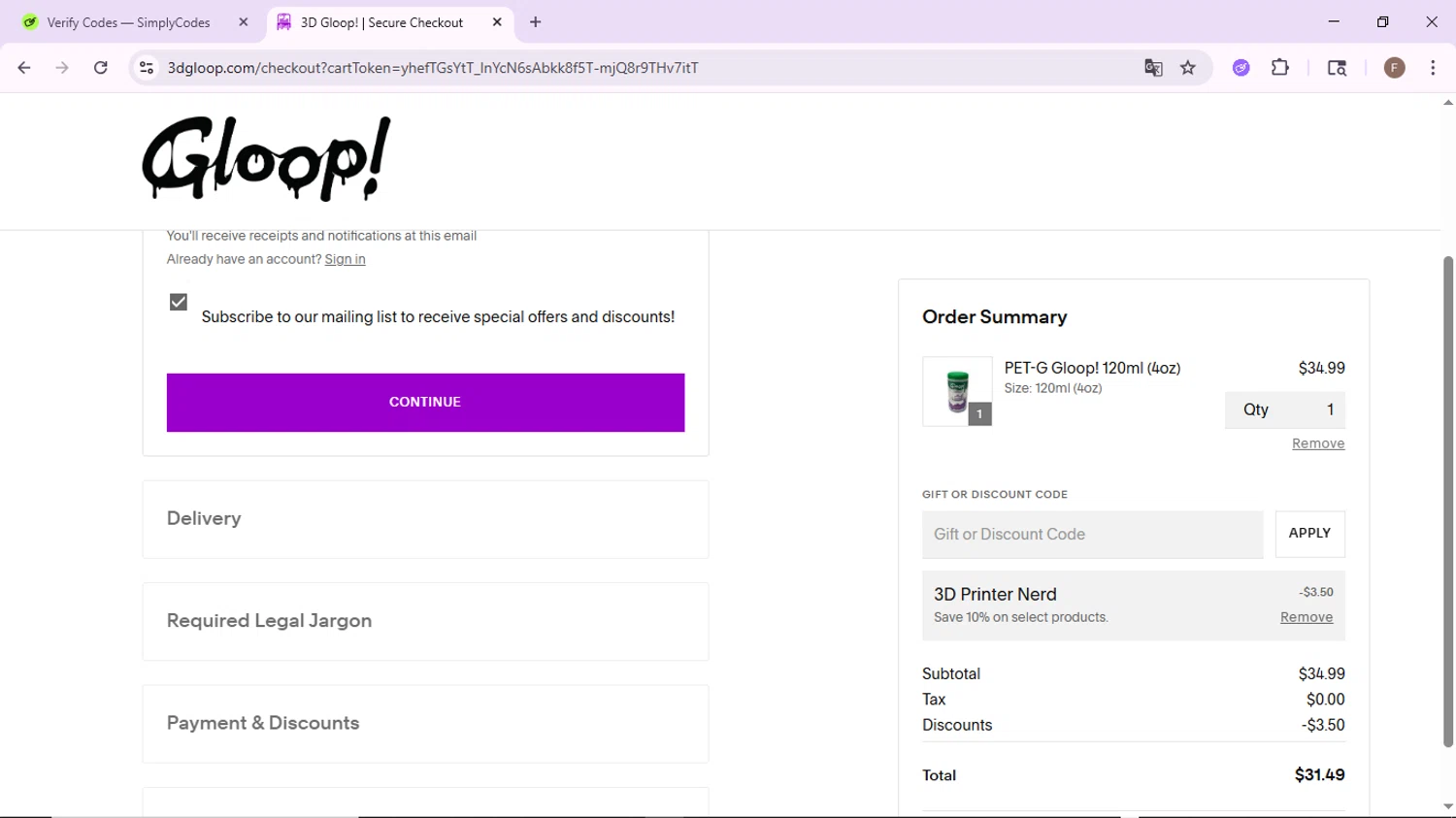
Task: Reload the checkout page
Action: click(101, 68)
